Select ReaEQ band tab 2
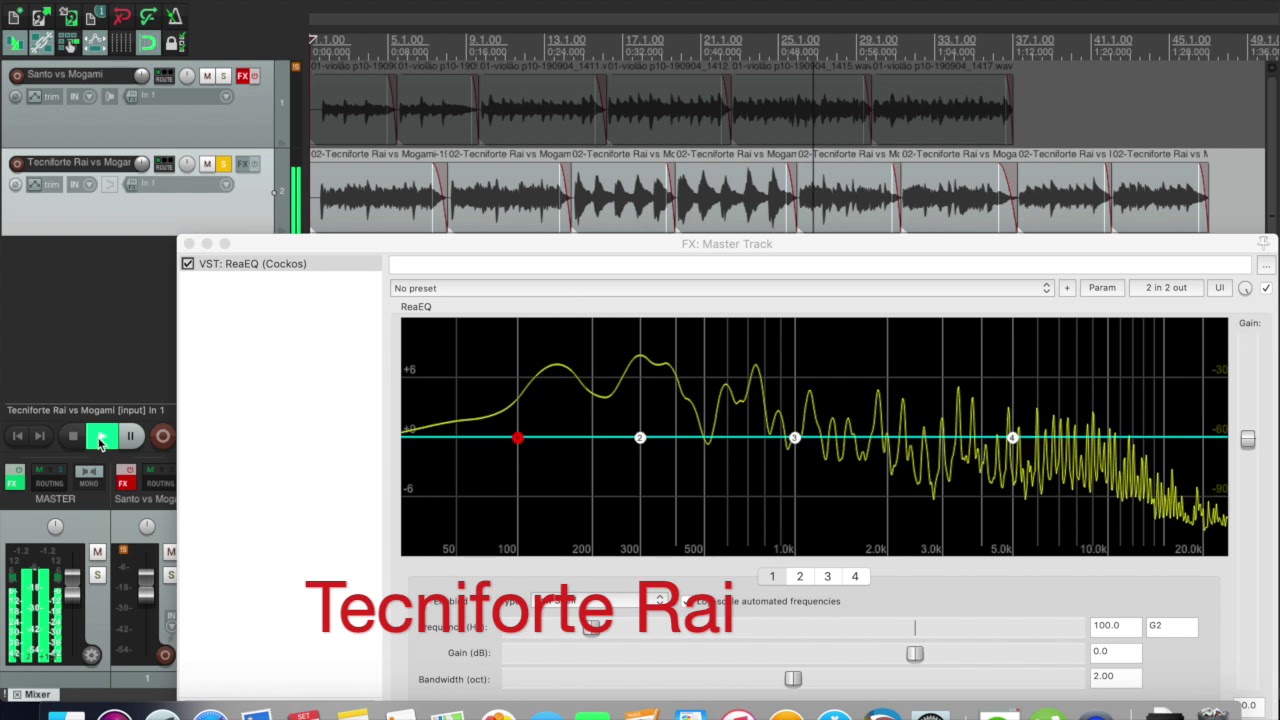The height and width of the screenshot is (720, 1280). [x=800, y=576]
